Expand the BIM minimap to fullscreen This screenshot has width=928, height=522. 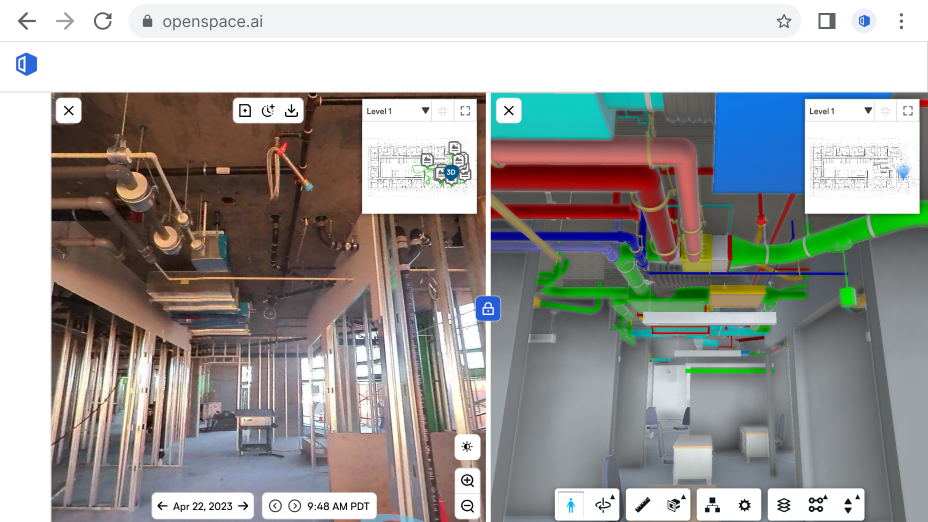(x=907, y=111)
